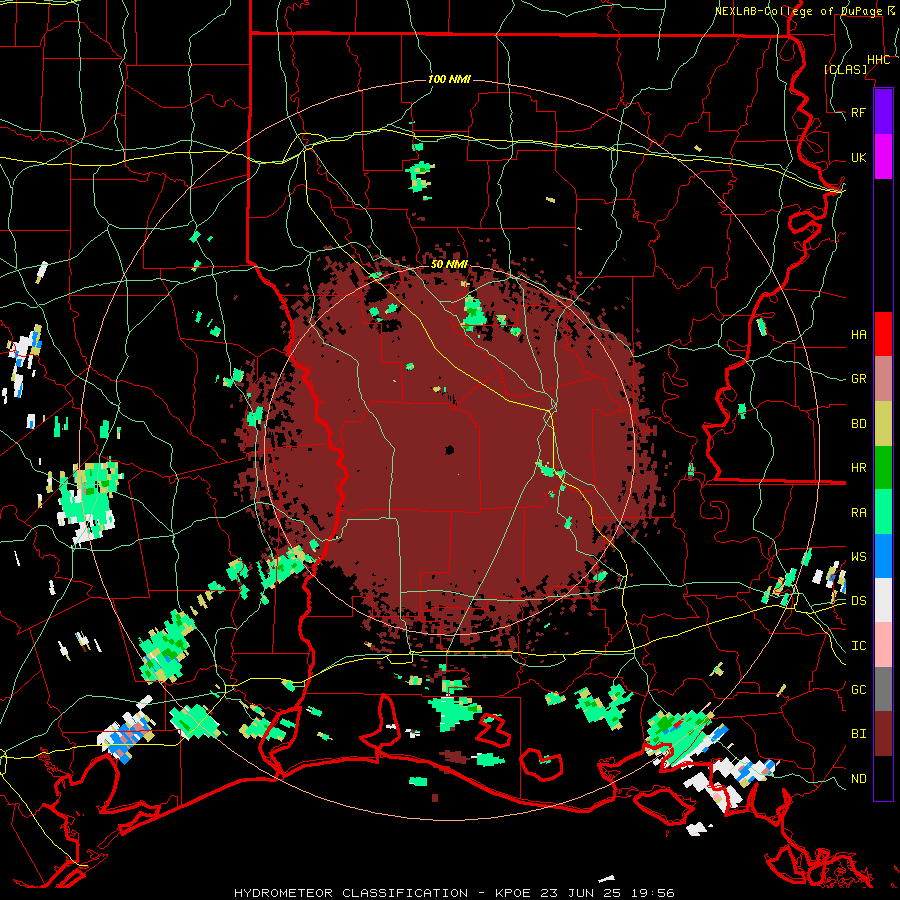Screen dimensions: 900x900
Task: Click the "HYDROMETEOR CLASSIFICATION" title text
Action: pyautogui.click(x=351, y=893)
